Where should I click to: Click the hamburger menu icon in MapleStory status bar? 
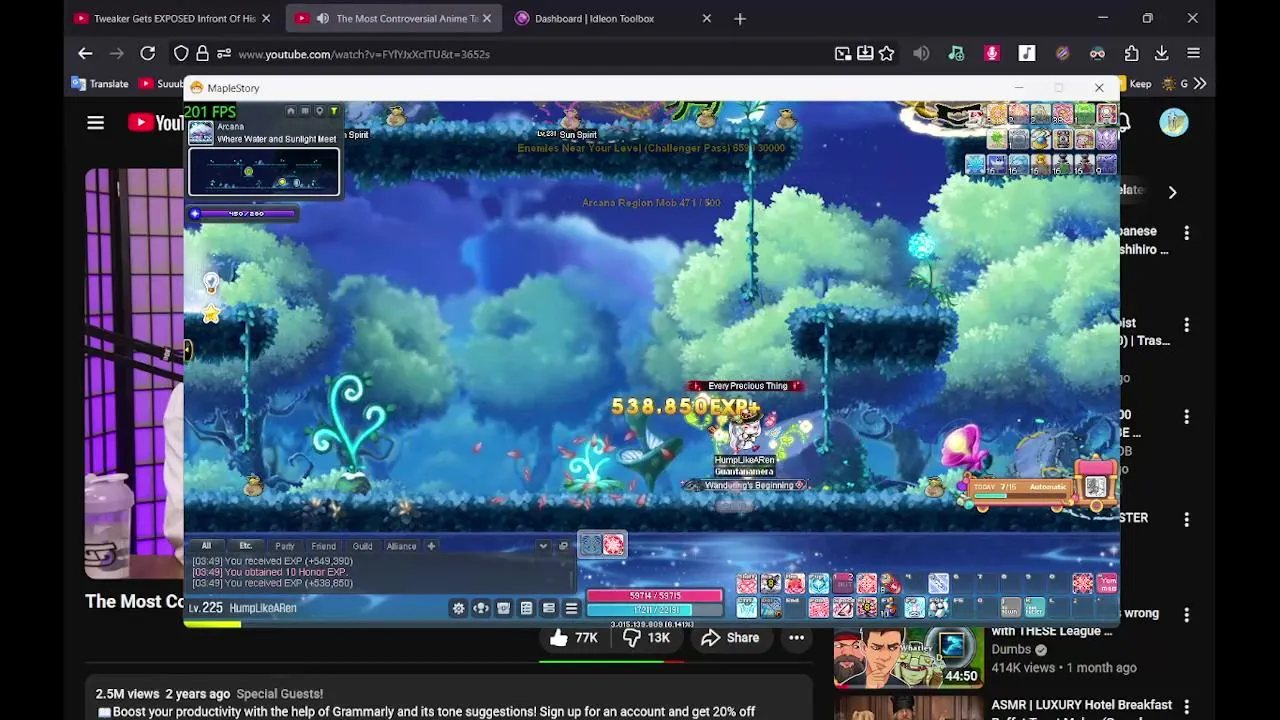[x=571, y=608]
